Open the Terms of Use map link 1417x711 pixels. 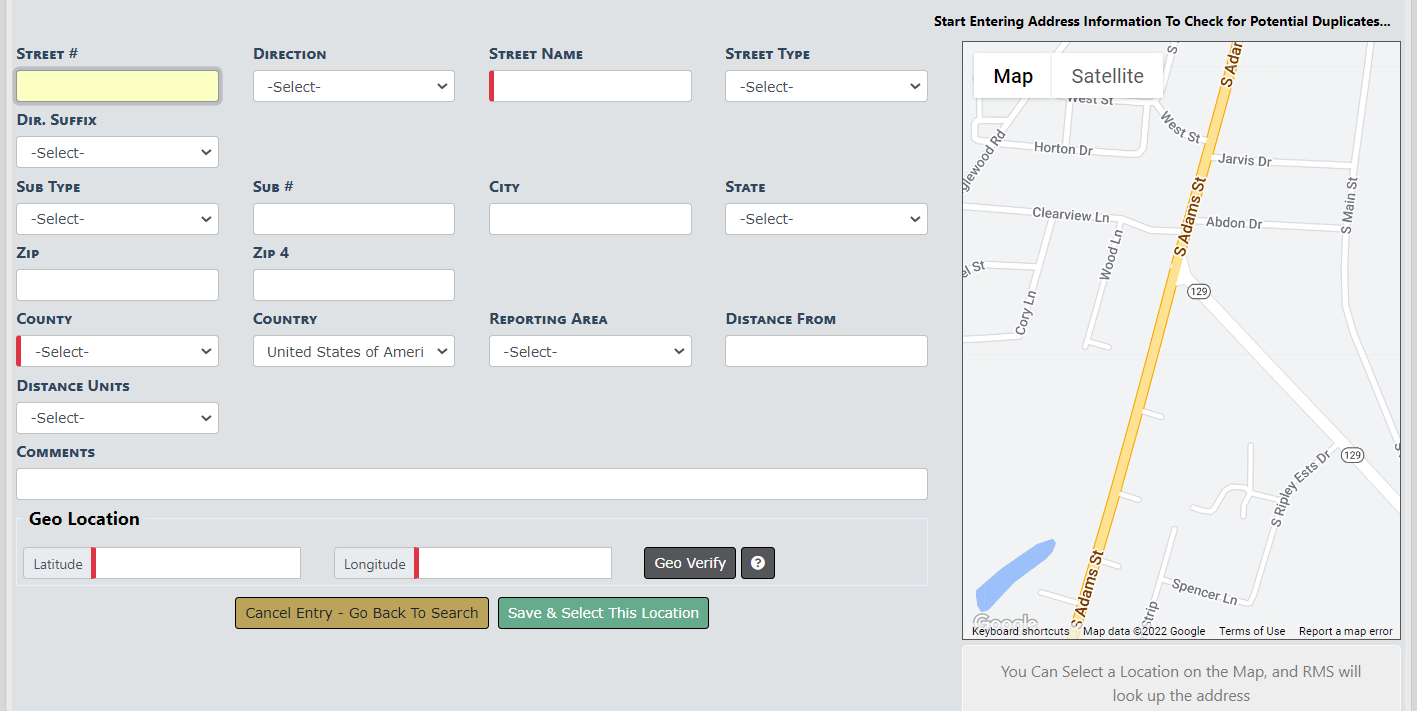pos(1251,631)
